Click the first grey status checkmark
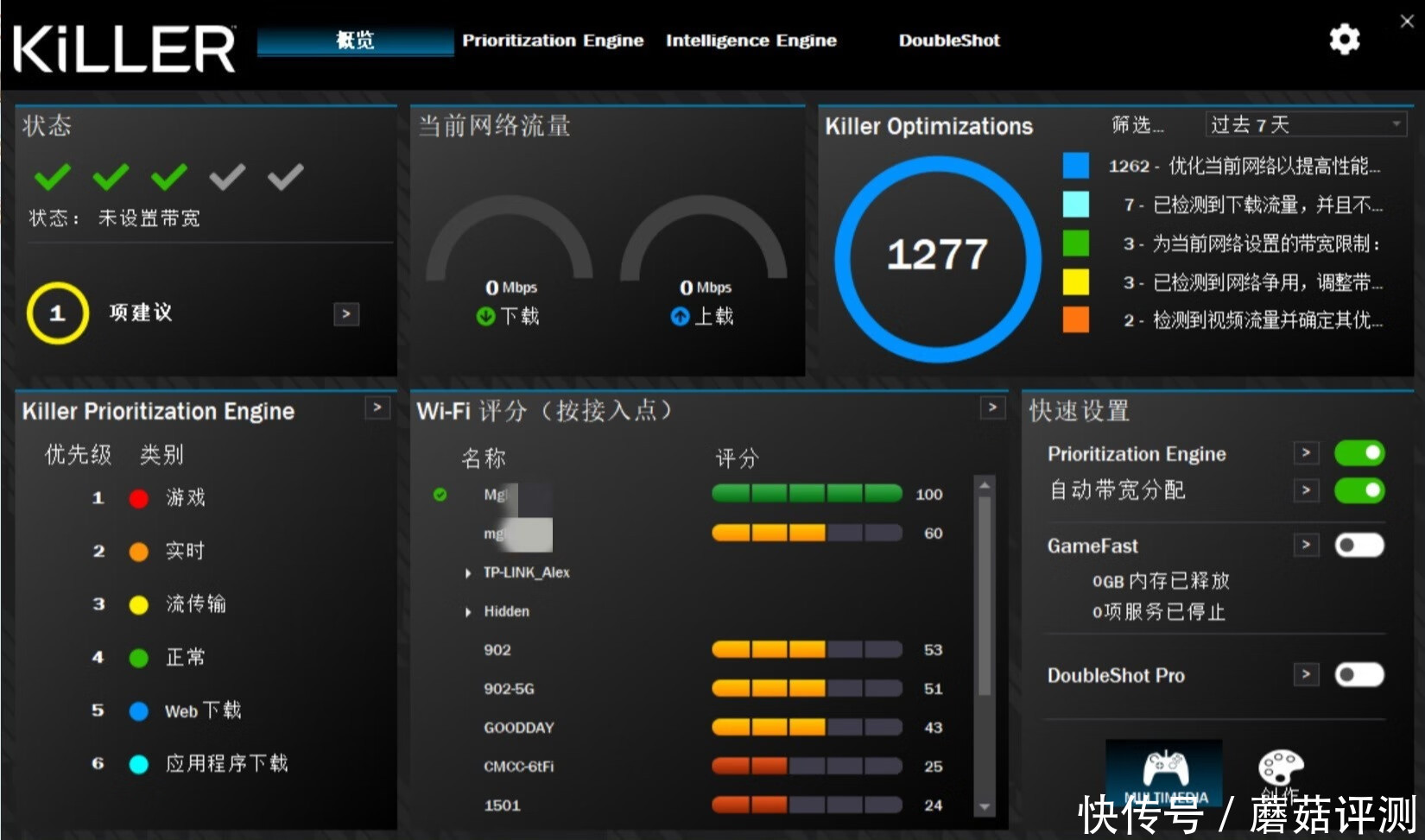1425x840 pixels. pos(227,176)
